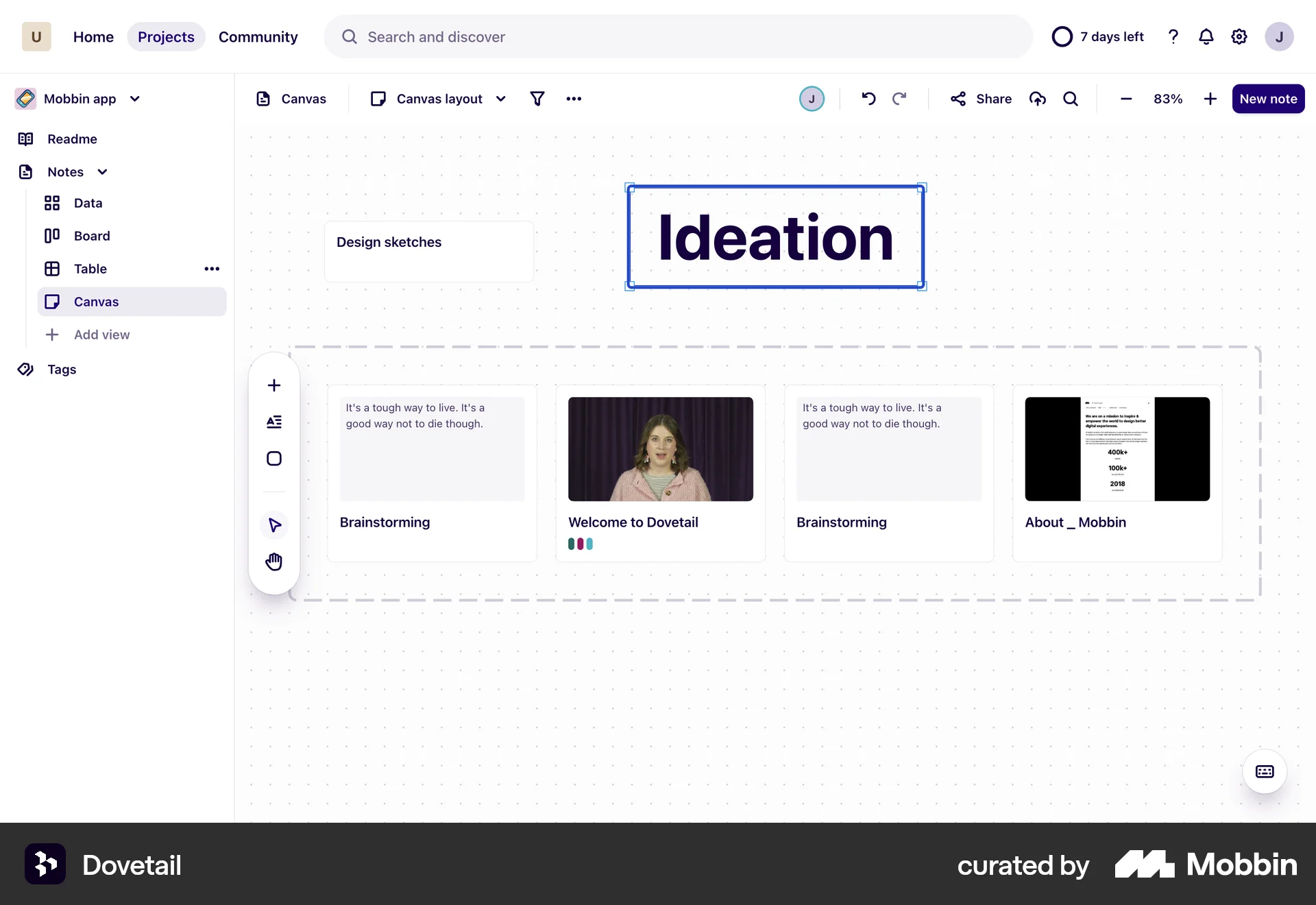Open the canvas filter icon
This screenshot has height=905, width=1316.
coord(537,99)
